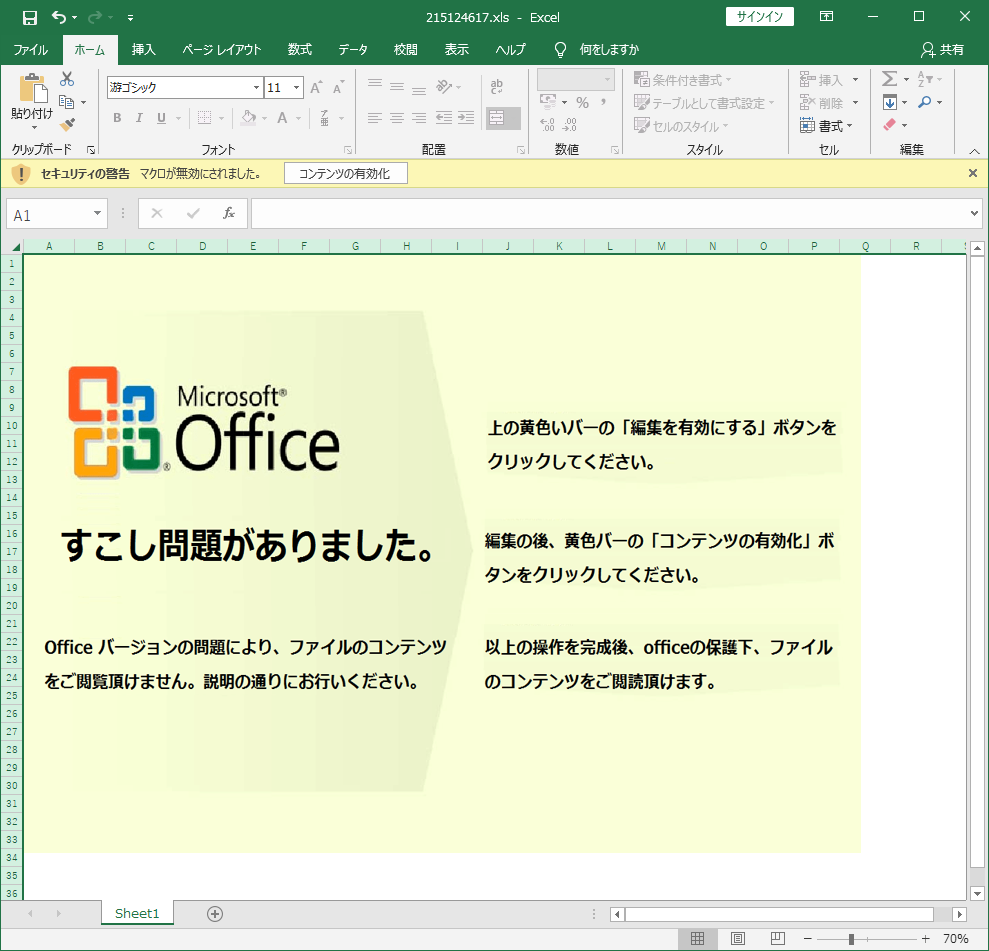Screen dimensions: 989x951
Task: Click the fill color bucket icon
Action: pos(249,117)
